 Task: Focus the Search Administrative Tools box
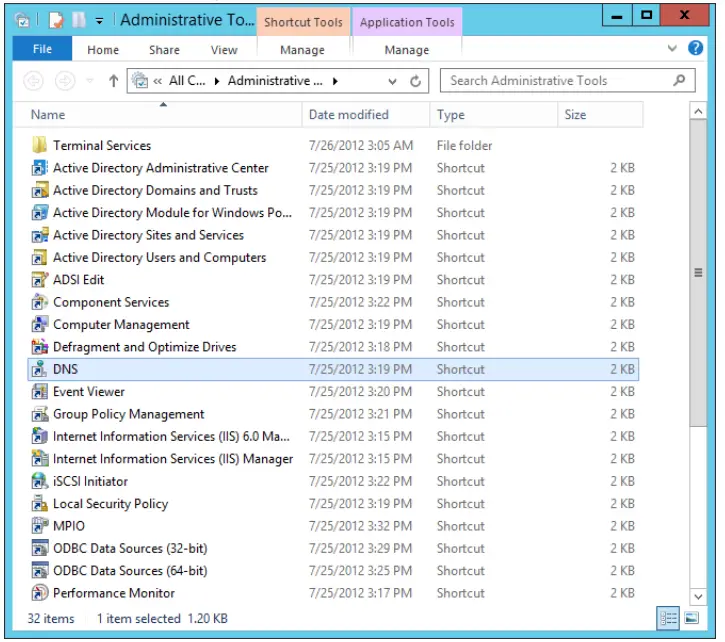click(567, 80)
